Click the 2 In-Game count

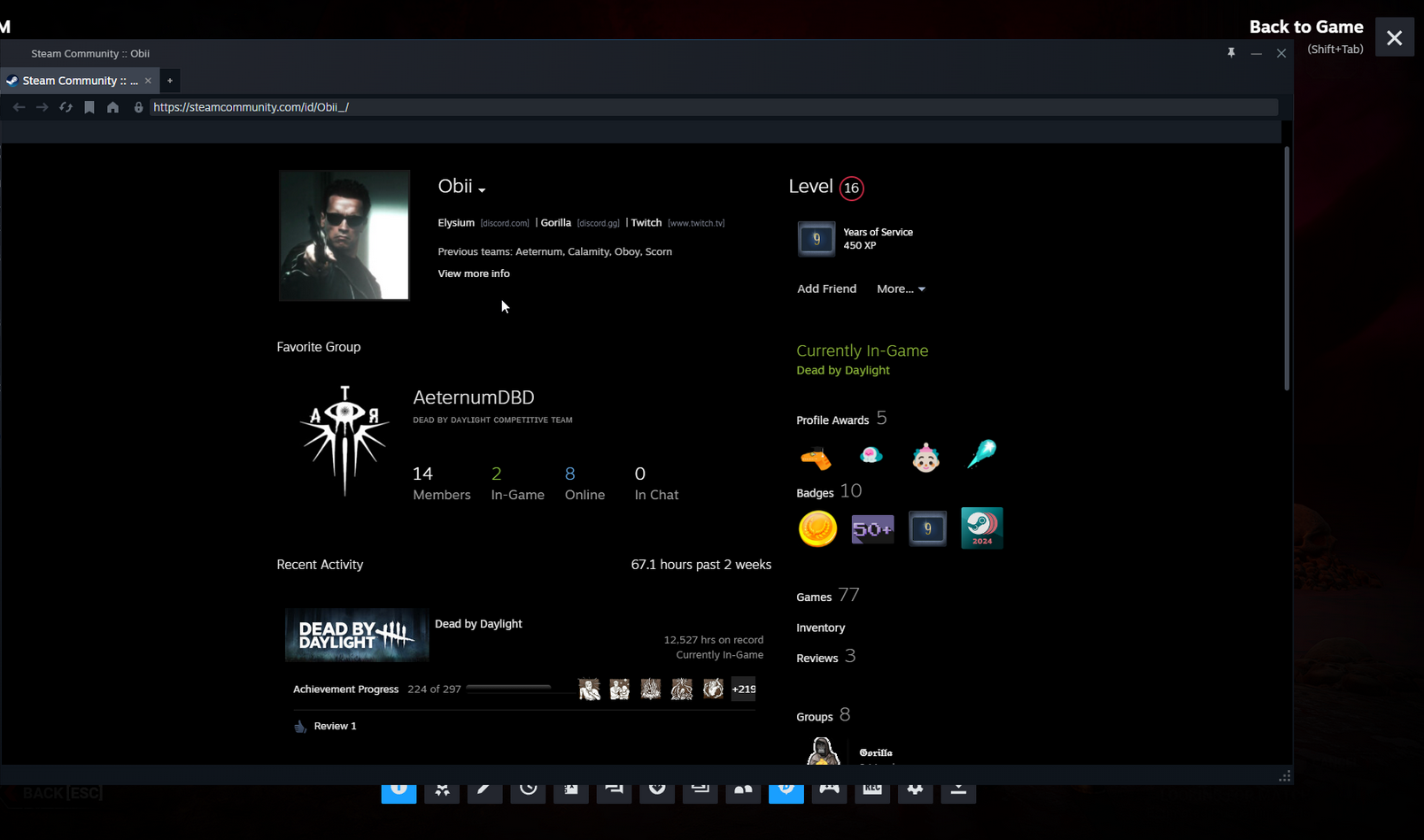click(518, 483)
